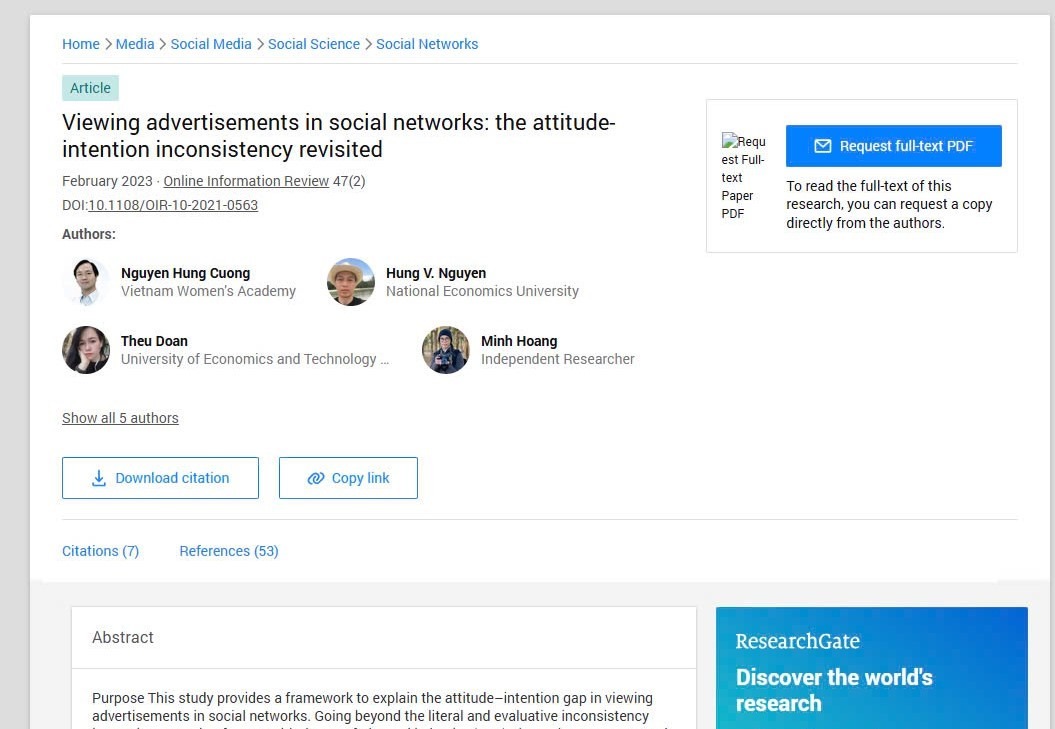Click the Request Full-text Paper PDF image

click(x=743, y=177)
